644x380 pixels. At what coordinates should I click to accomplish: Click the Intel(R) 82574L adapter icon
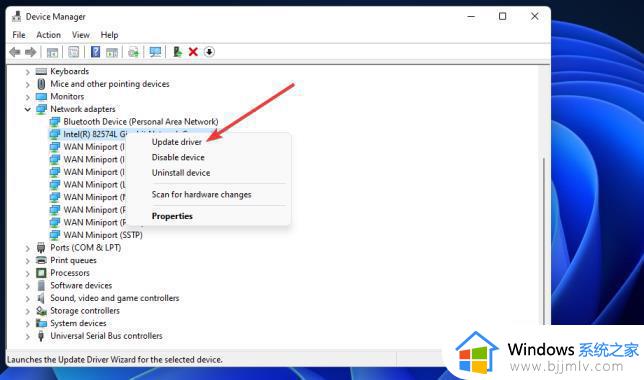point(55,134)
